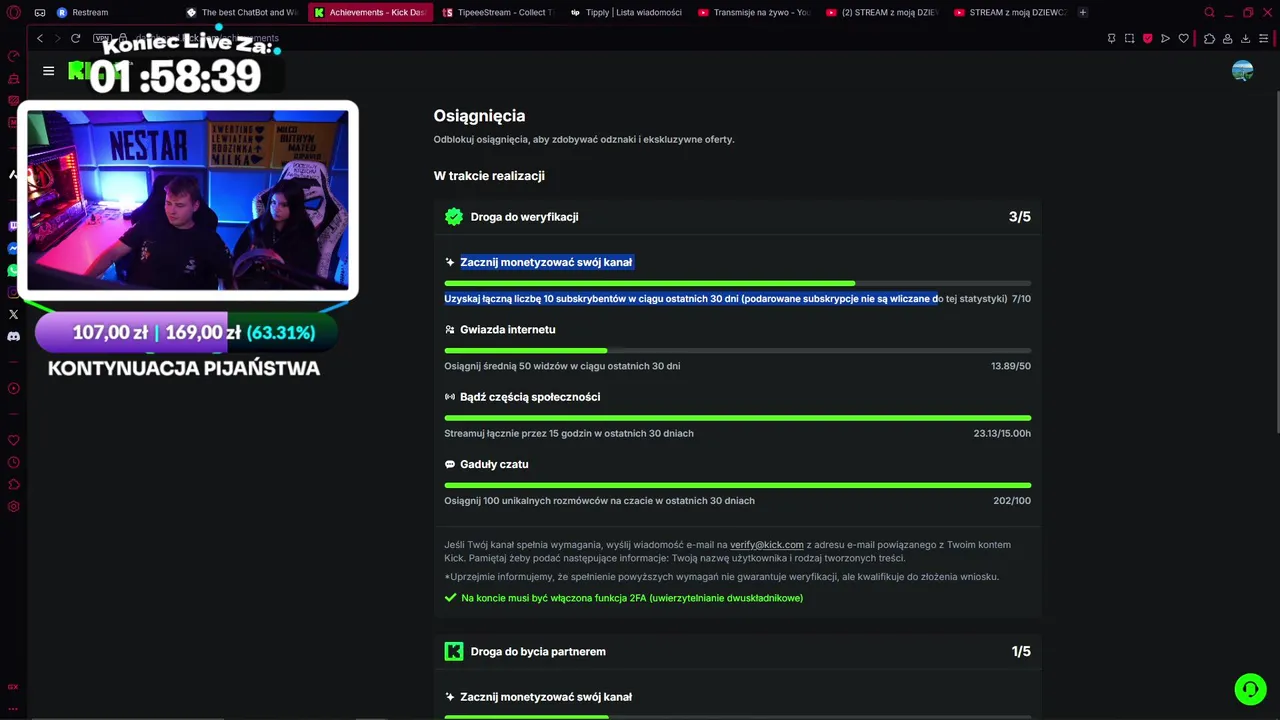The height and width of the screenshot is (720, 1280).
Task: Click the green 2FA requirement line
Action: point(623,598)
